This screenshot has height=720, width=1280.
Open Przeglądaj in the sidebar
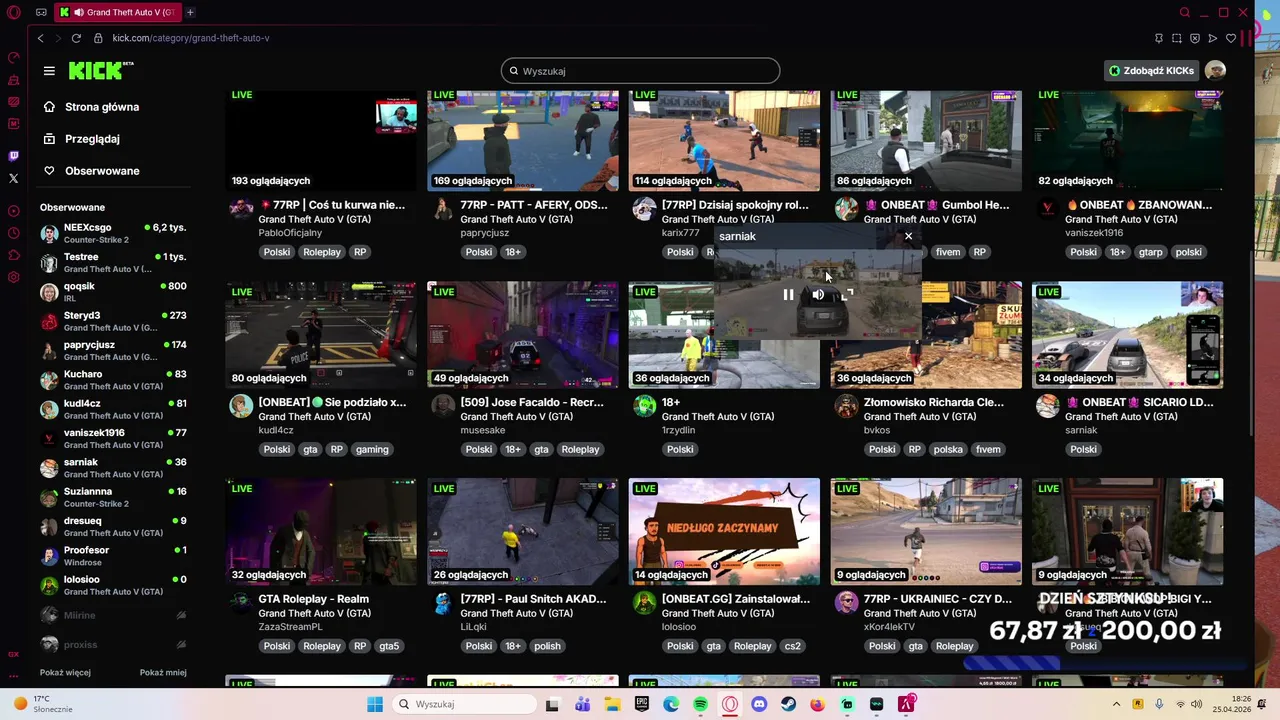pos(92,139)
